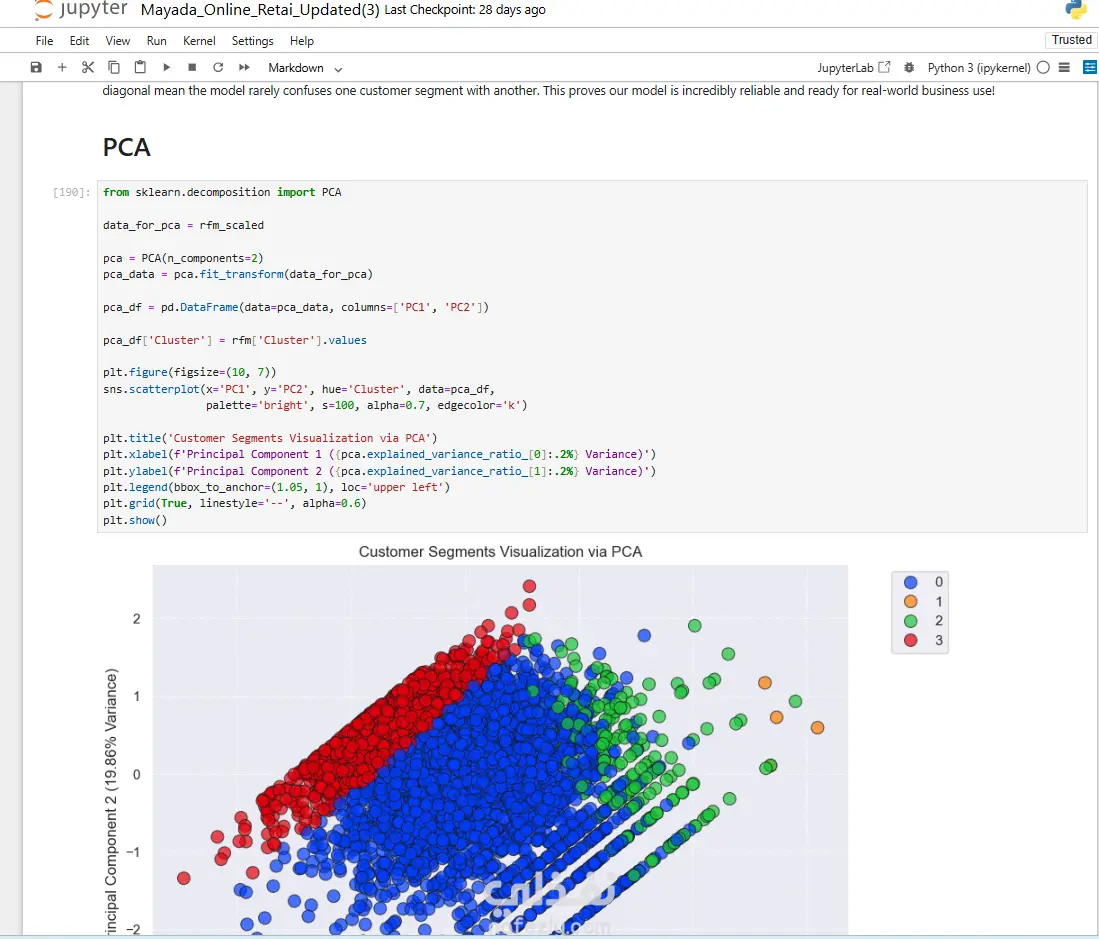This screenshot has height=939, width=1099.
Task: Click the line 'from sklearn.decomposition import PCA'
Action: point(222,192)
